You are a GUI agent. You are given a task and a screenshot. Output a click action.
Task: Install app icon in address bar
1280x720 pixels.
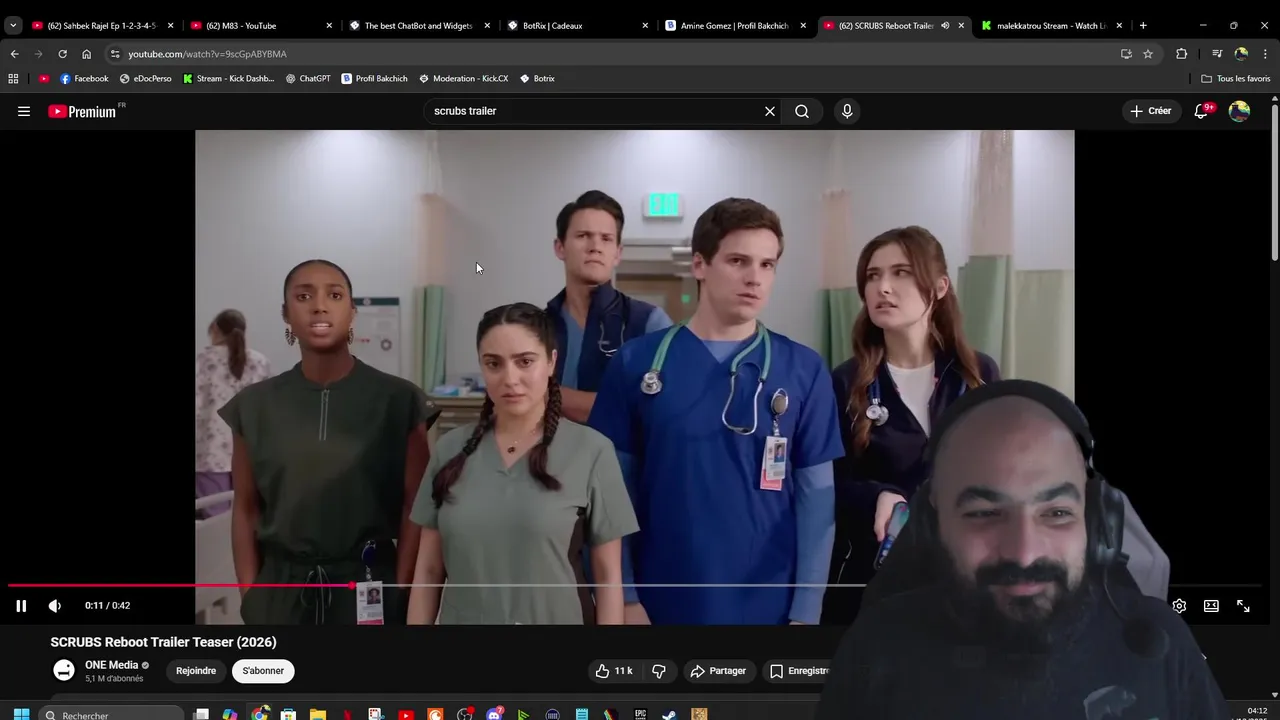[x=1126, y=54]
